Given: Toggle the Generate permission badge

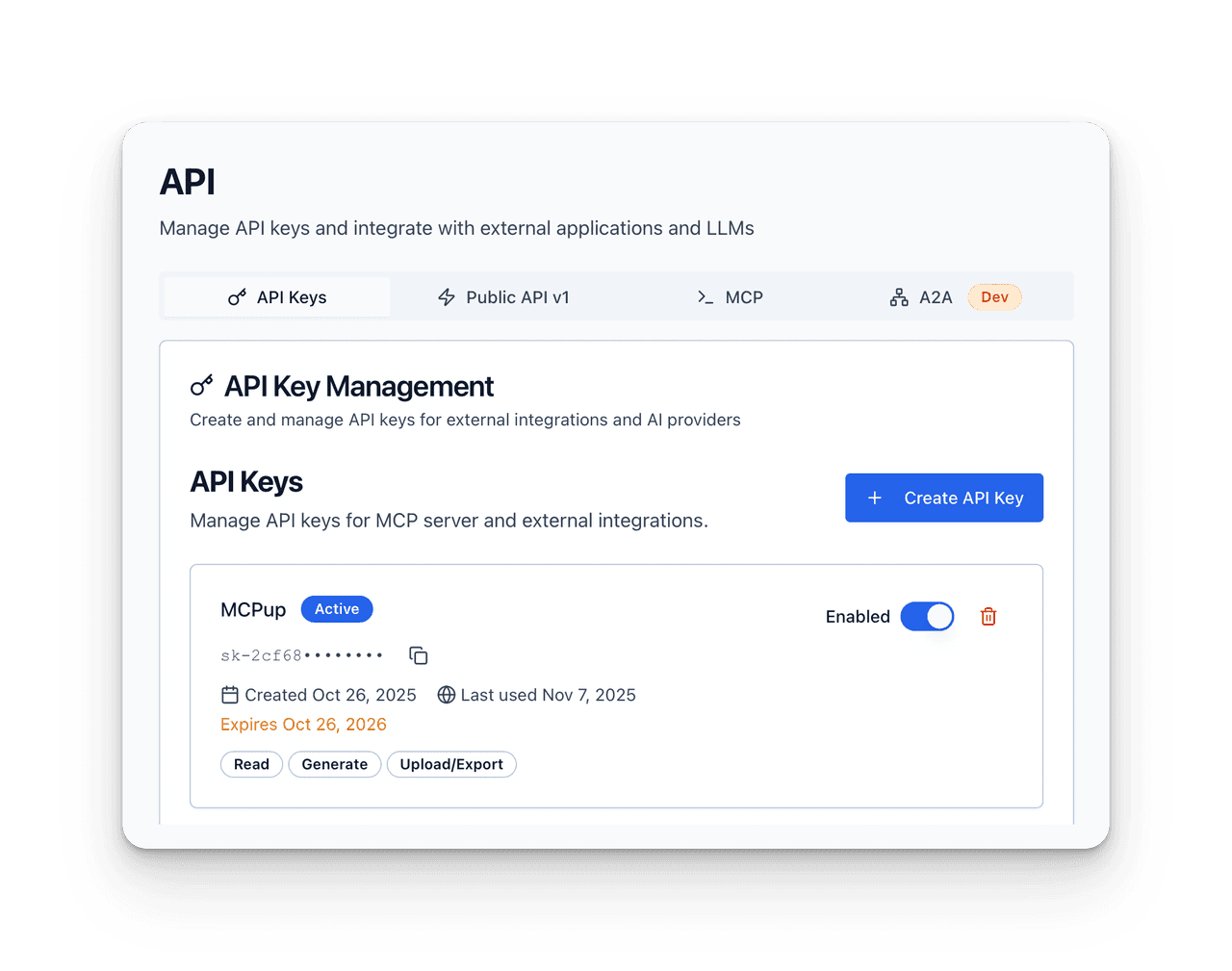Looking at the screenshot, I should tap(334, 764).
